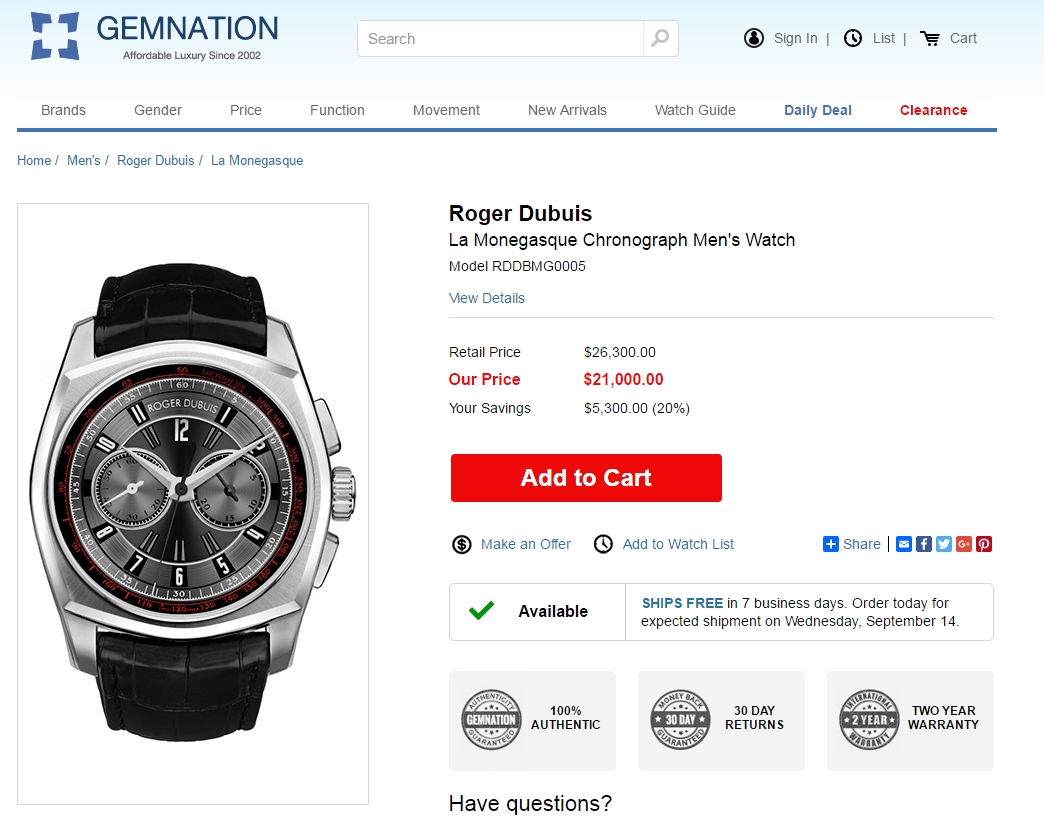Click the Sign In user icon
Screen dimensions: 1044x824
point(754,38)
